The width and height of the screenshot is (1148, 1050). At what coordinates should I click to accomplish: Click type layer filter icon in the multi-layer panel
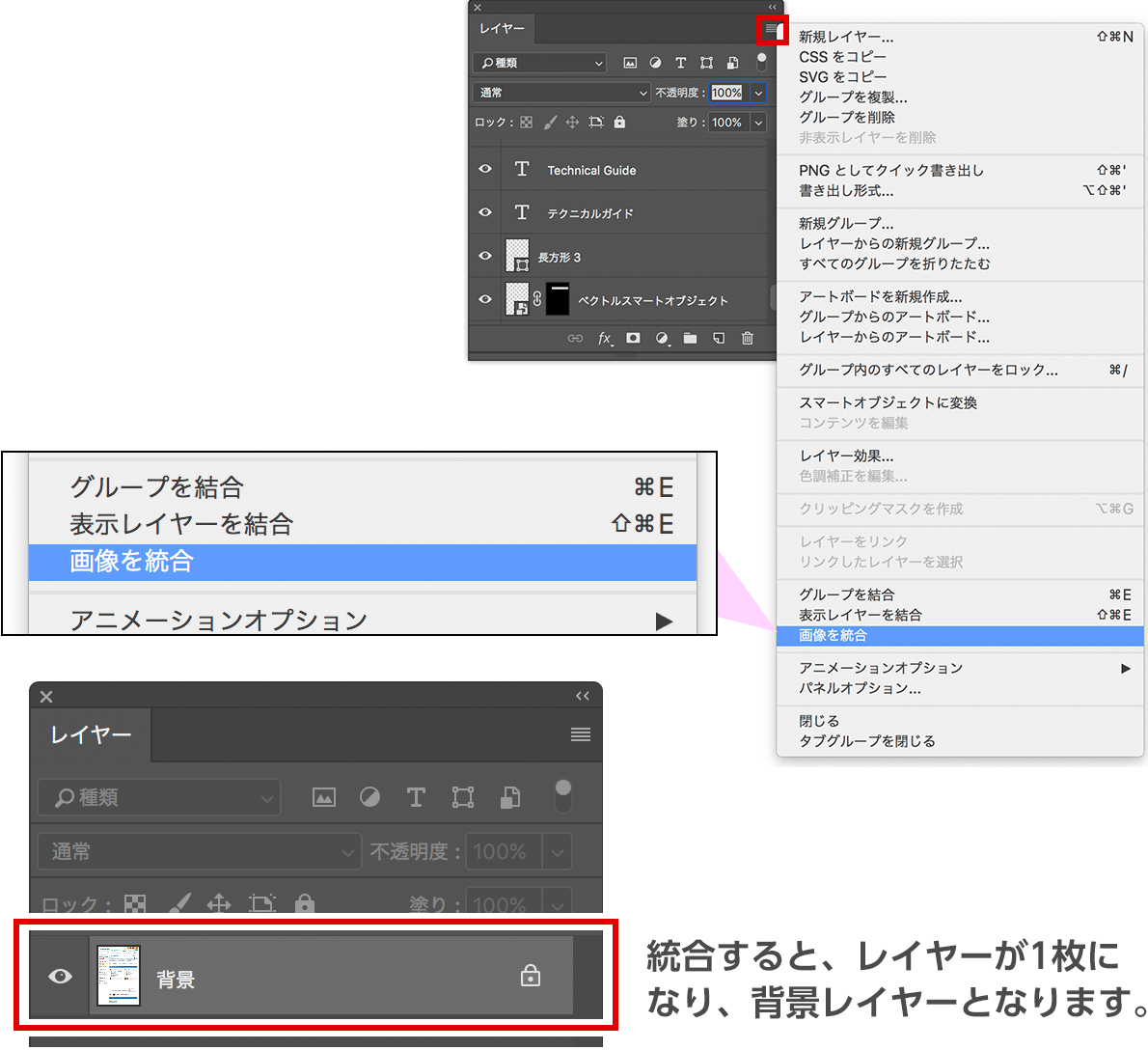[681, 63]
